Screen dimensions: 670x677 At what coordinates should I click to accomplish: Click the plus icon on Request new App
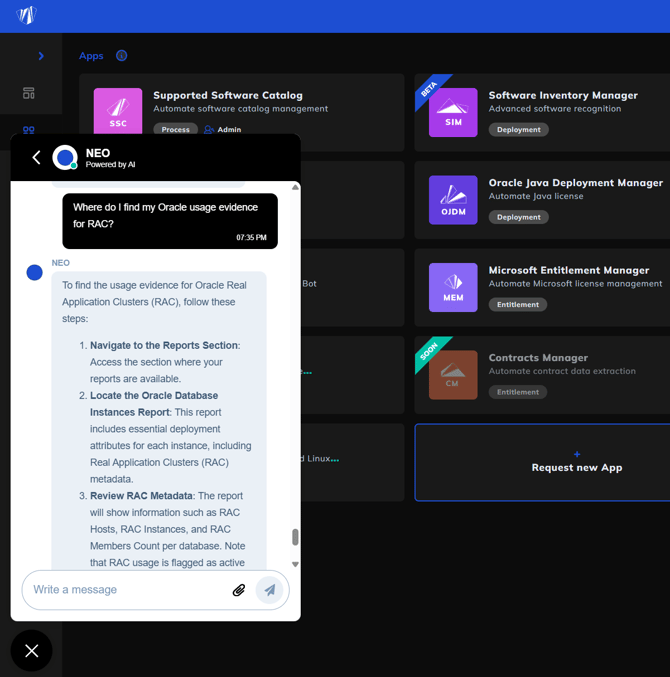[577, 454]
